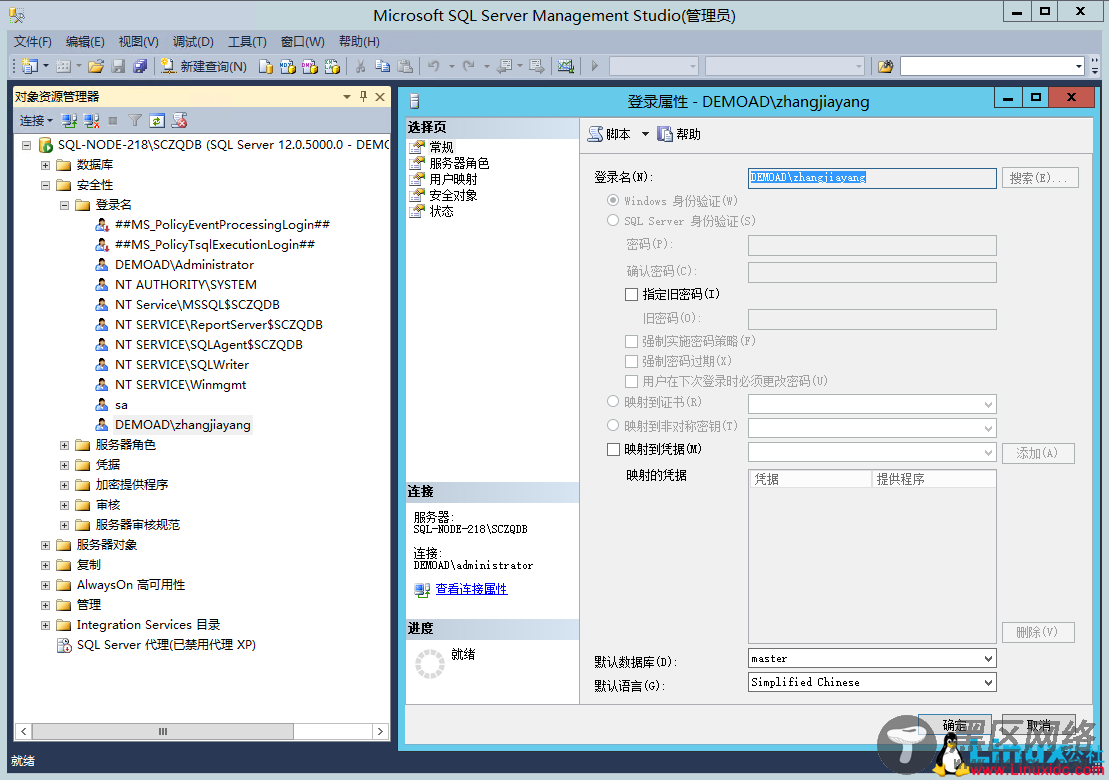The height and width of the screenshot is (780, 1109).
Task: Pin the 对象资源管理器 panel
Action: coord(364,96)
